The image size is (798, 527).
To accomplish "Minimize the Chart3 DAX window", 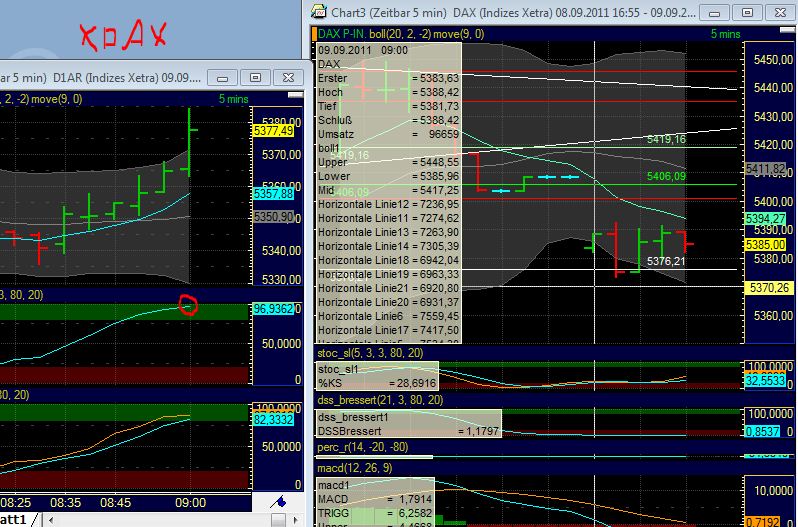I will (x=714, y=13).
